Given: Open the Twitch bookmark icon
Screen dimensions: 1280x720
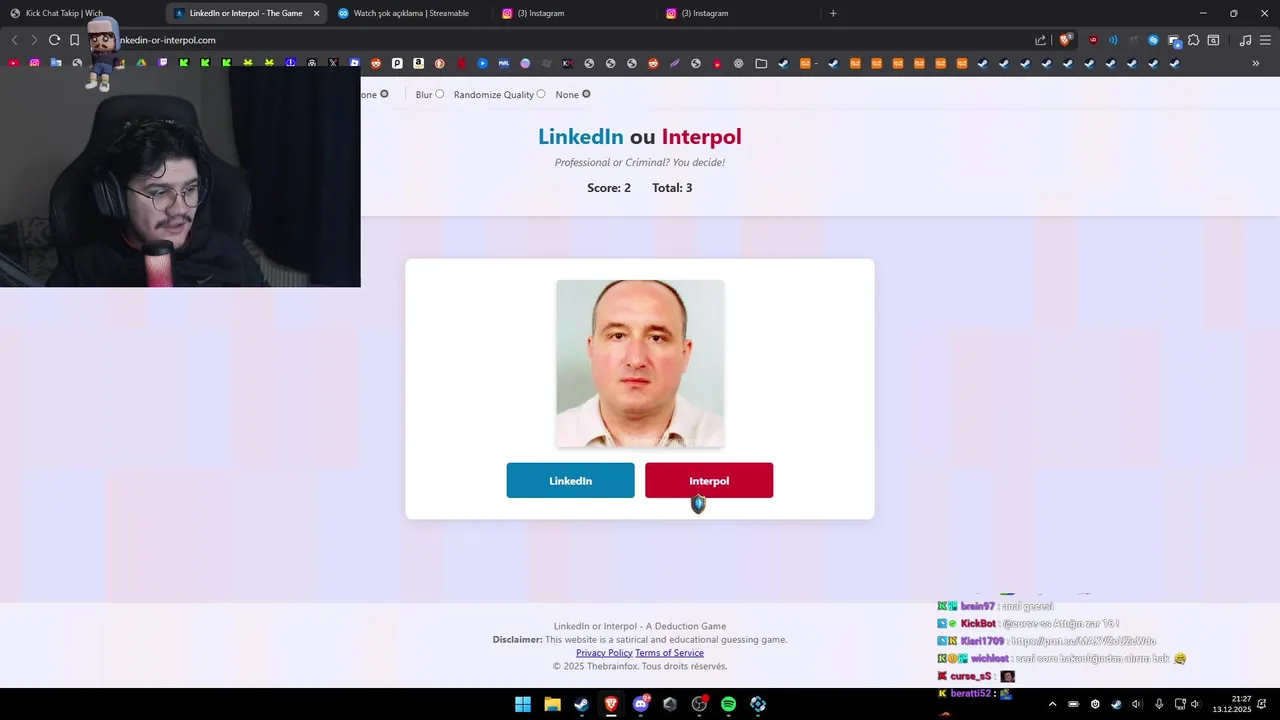Looking at the screenshot, I should click(x=163, y=63).
